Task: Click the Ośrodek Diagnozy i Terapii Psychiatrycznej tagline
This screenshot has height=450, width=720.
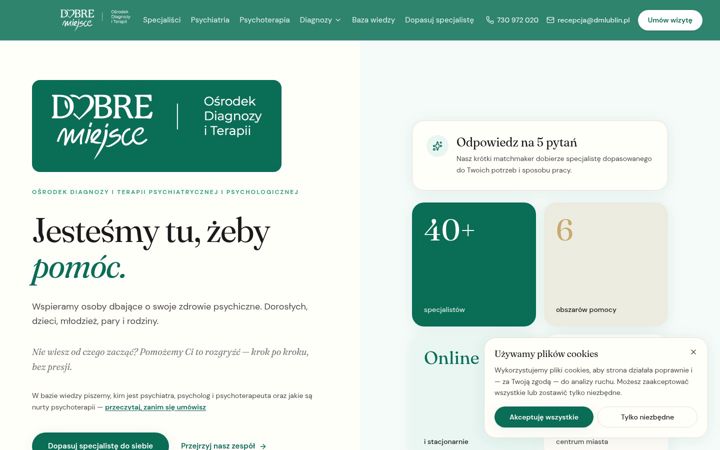Action: click(165, 192)
